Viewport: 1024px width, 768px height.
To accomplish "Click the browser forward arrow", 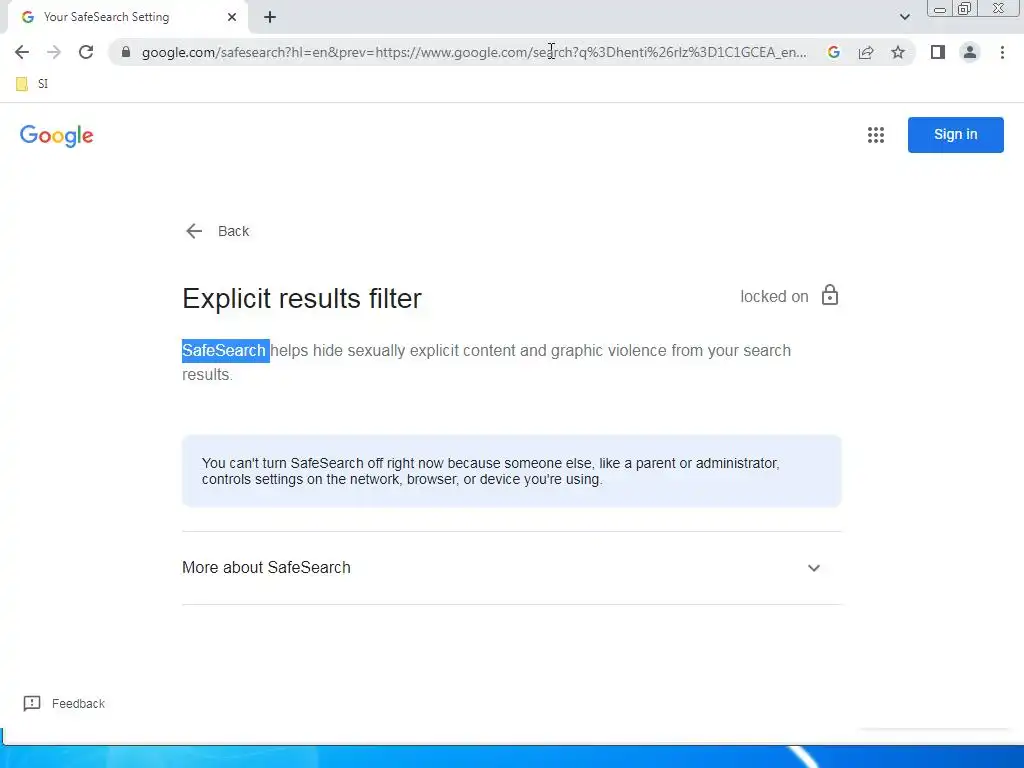I will coord(54,52).
